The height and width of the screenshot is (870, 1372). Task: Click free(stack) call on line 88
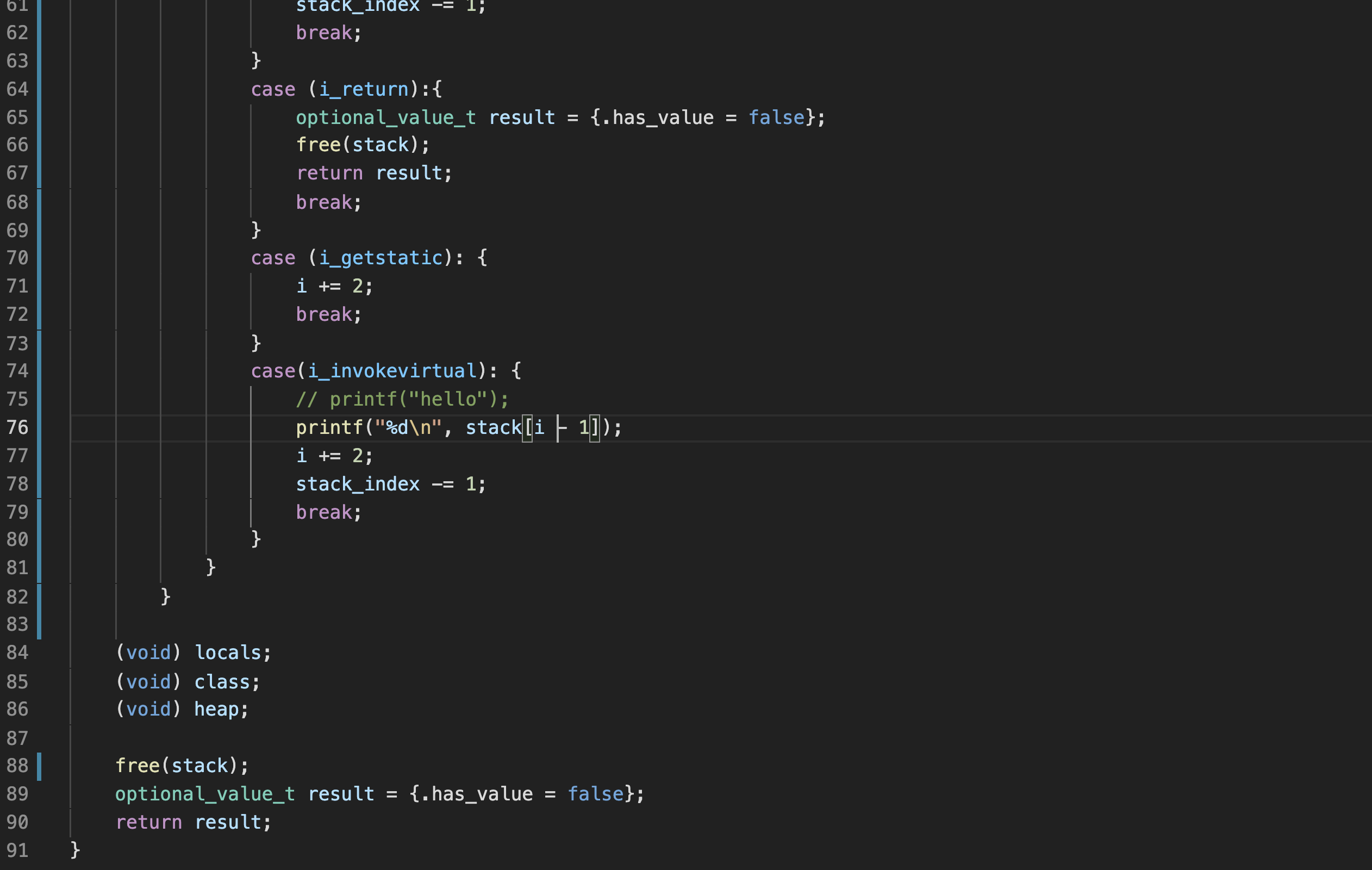pyautogui.click(x=181, y=765)
